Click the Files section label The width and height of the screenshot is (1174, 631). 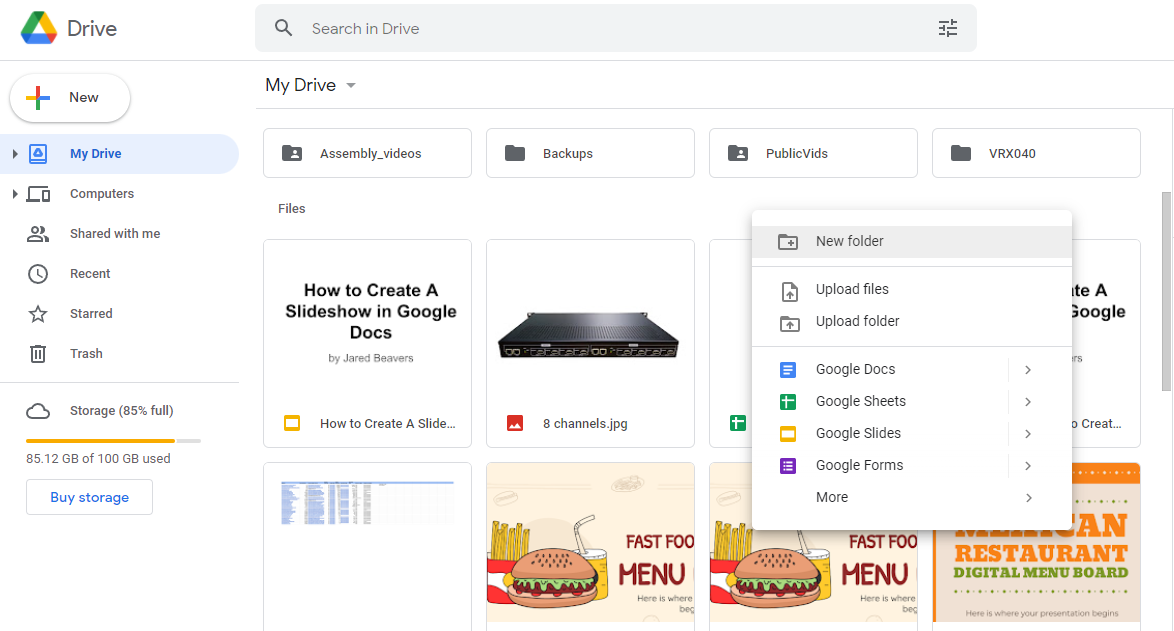[291, 209]
